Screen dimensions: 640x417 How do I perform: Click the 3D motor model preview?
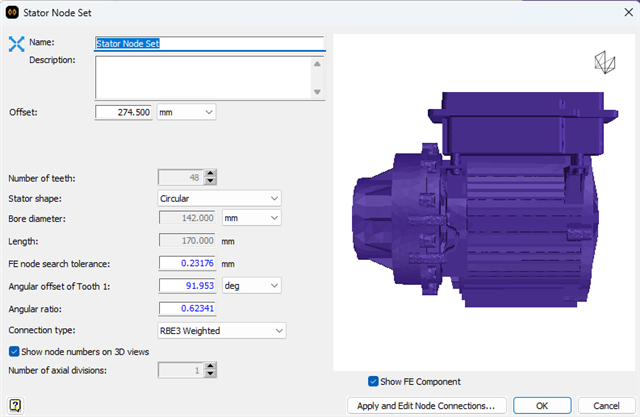pyautogui.click(x=486, y=200)
